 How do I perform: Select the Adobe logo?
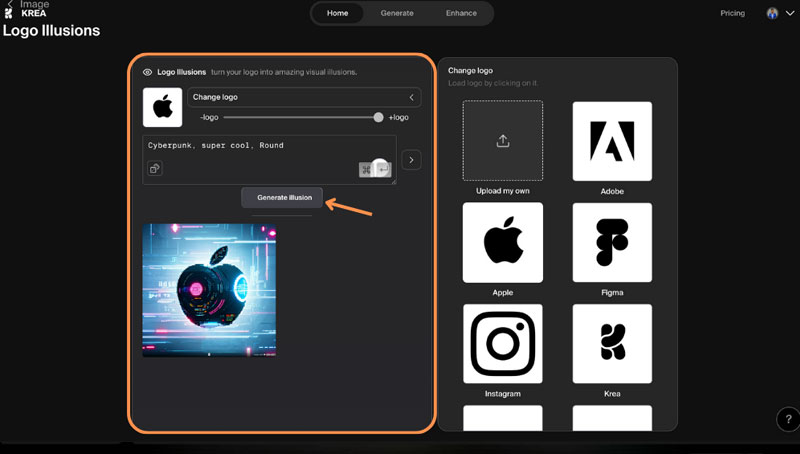point(611,141)
